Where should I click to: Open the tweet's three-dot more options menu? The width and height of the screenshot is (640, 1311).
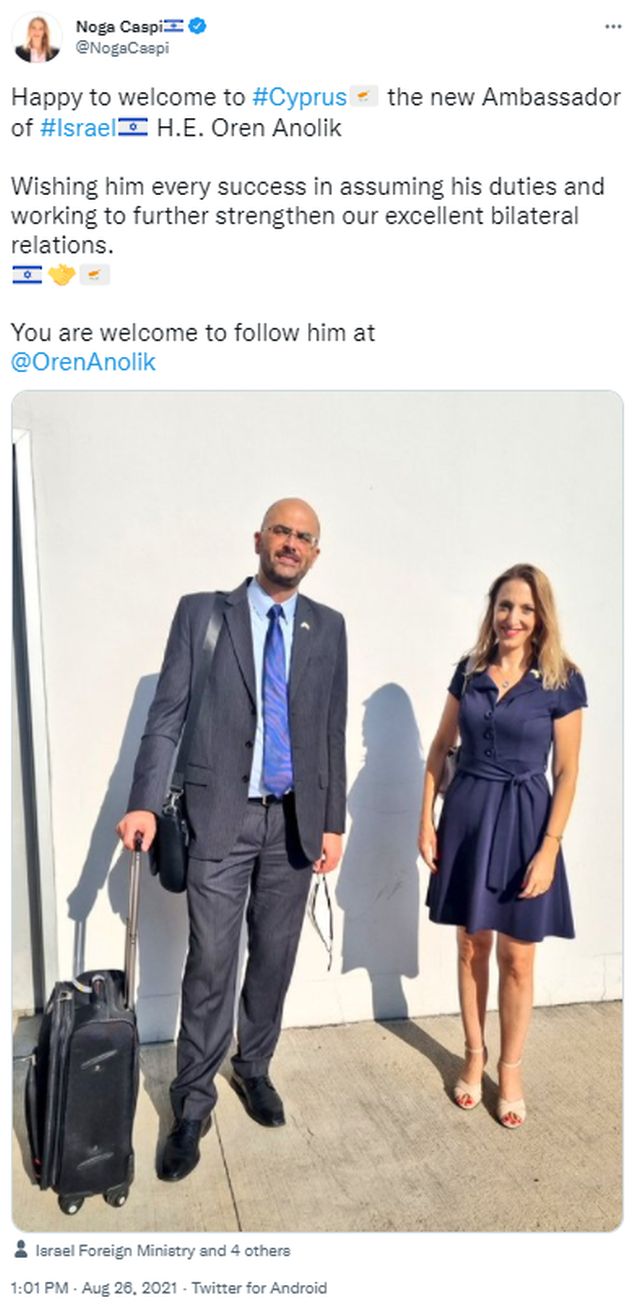613,27
